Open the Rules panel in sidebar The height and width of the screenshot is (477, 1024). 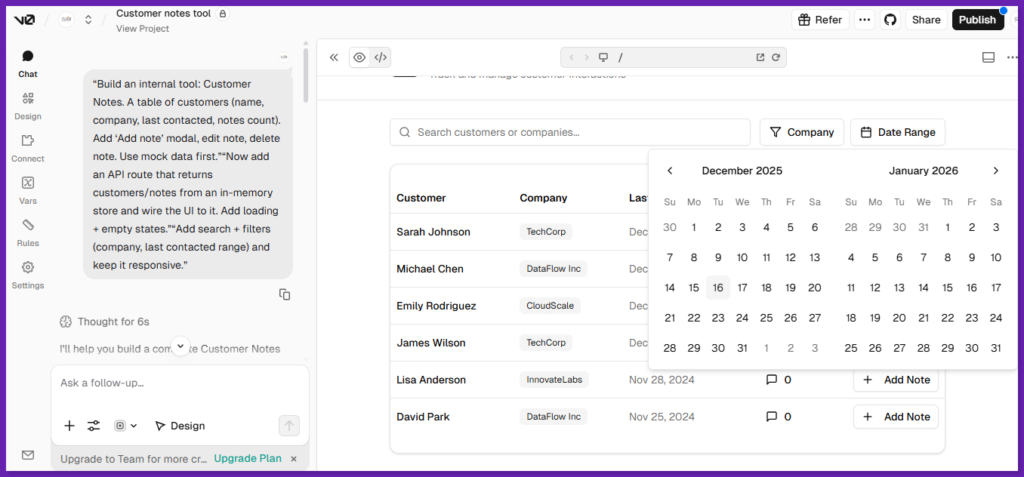coord(28,232)
